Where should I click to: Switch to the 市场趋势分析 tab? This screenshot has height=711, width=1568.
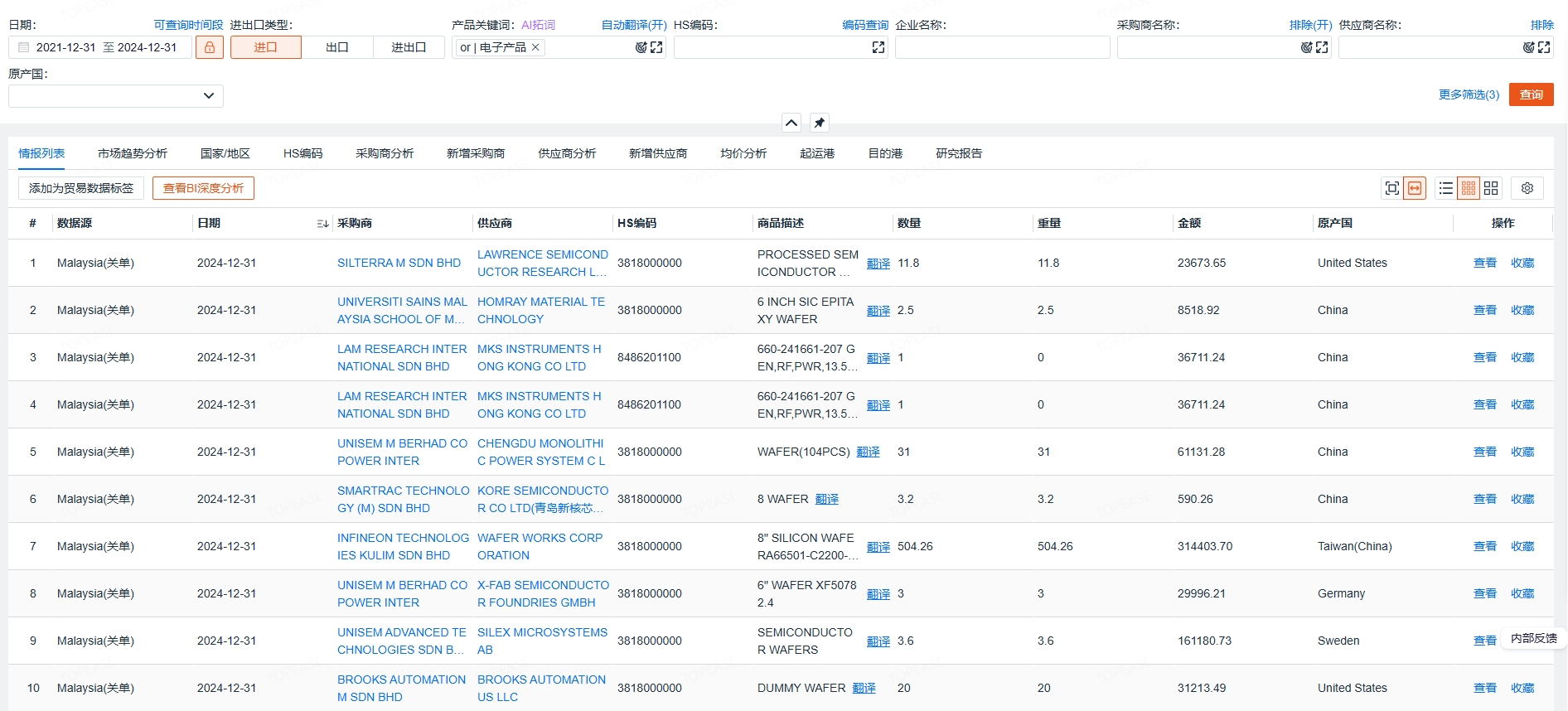pyautogui.click(x=133, y=153)
